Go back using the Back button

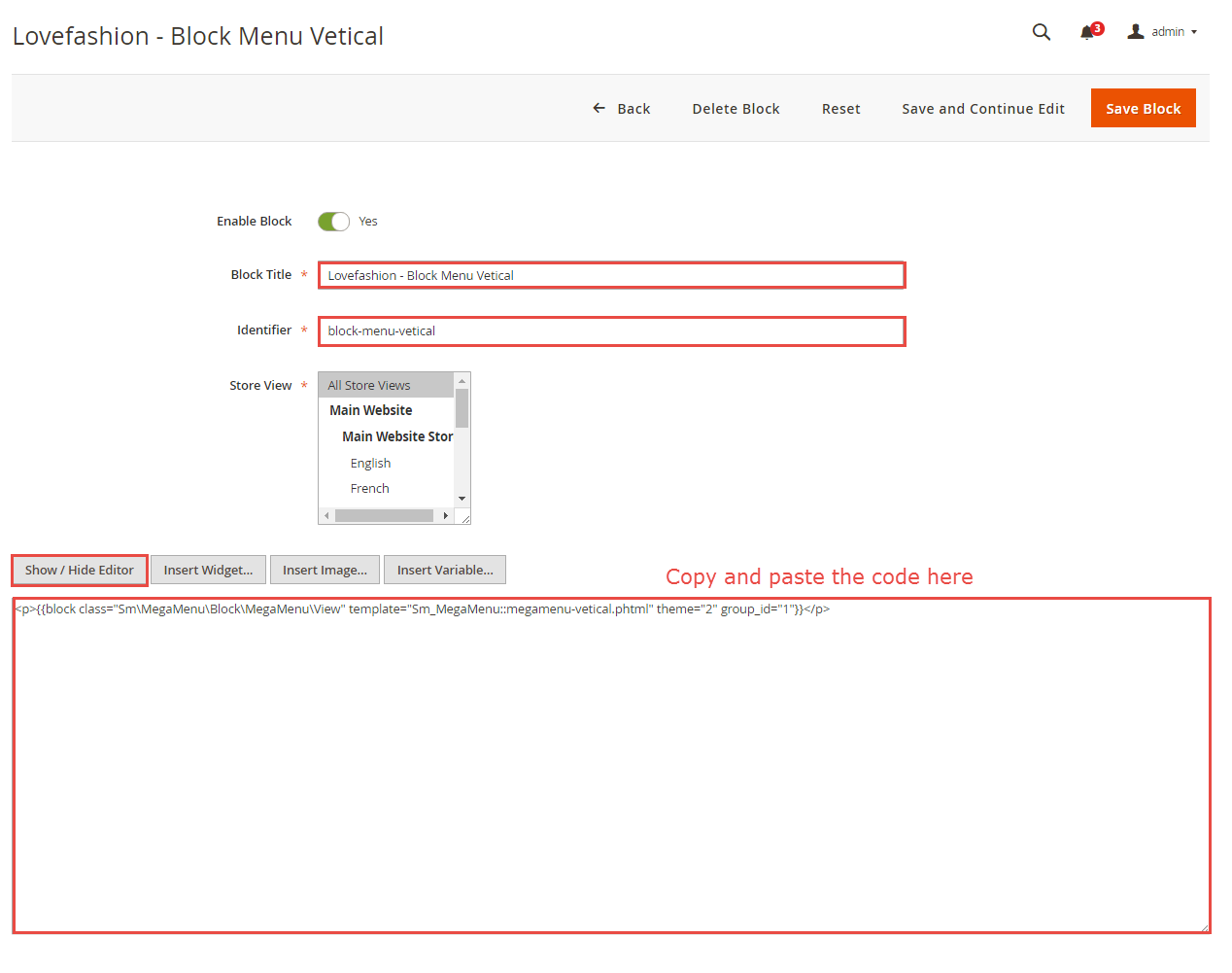pos(622,109)
